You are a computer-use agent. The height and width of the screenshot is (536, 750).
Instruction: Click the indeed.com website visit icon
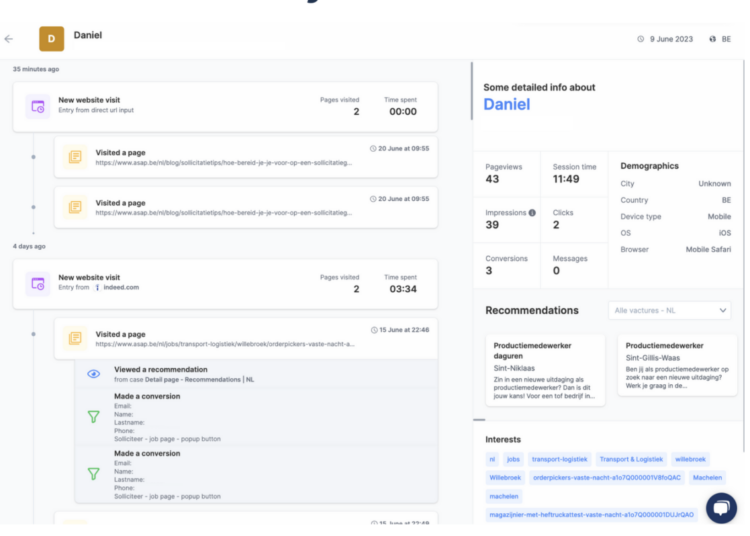tap(37, 283)
